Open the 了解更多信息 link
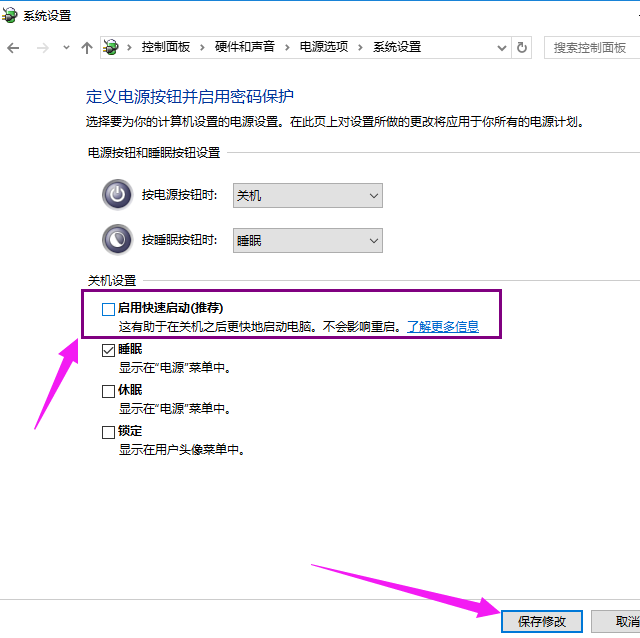 (442, 326)
